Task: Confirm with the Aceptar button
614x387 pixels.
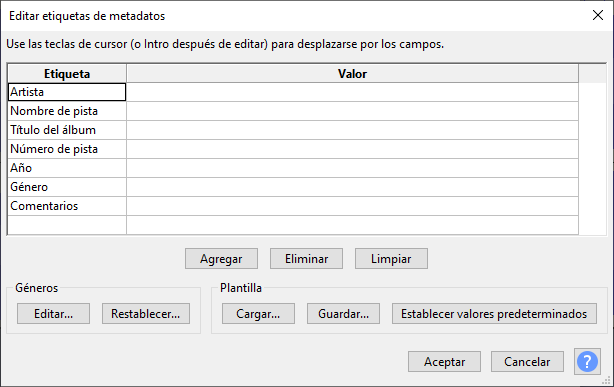Action: (444, 362)
